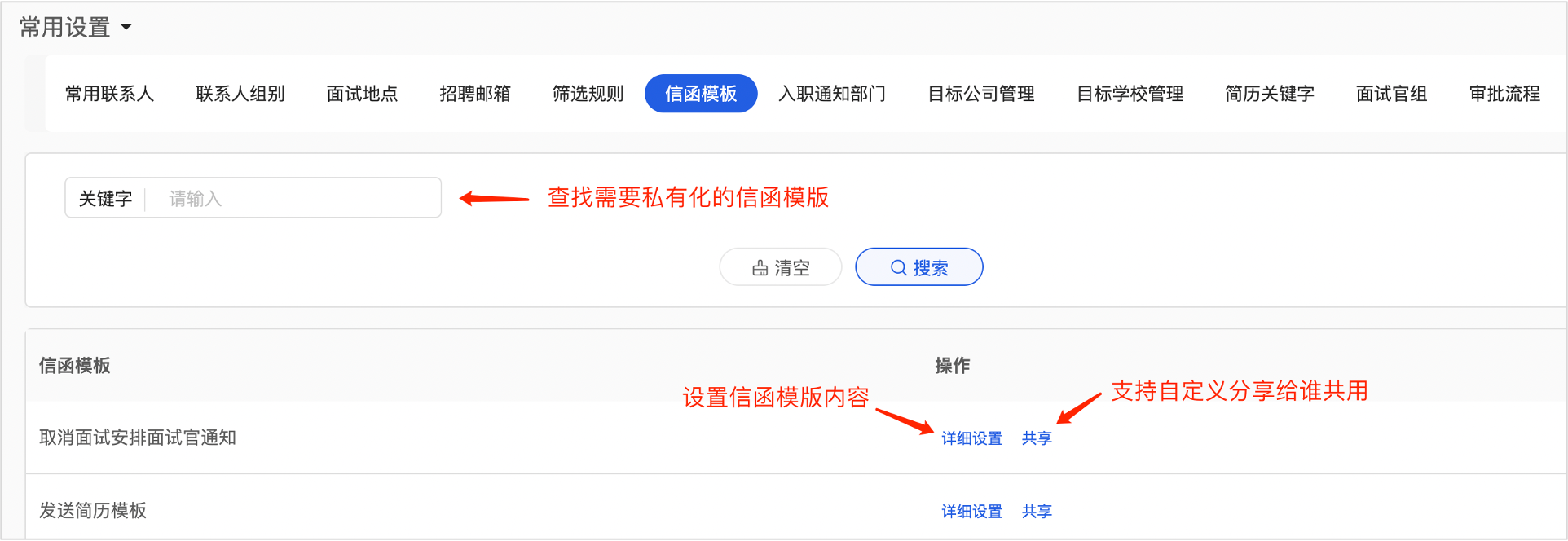
Task: Open the 审批流程 tab
Action: coord(1504,94)
